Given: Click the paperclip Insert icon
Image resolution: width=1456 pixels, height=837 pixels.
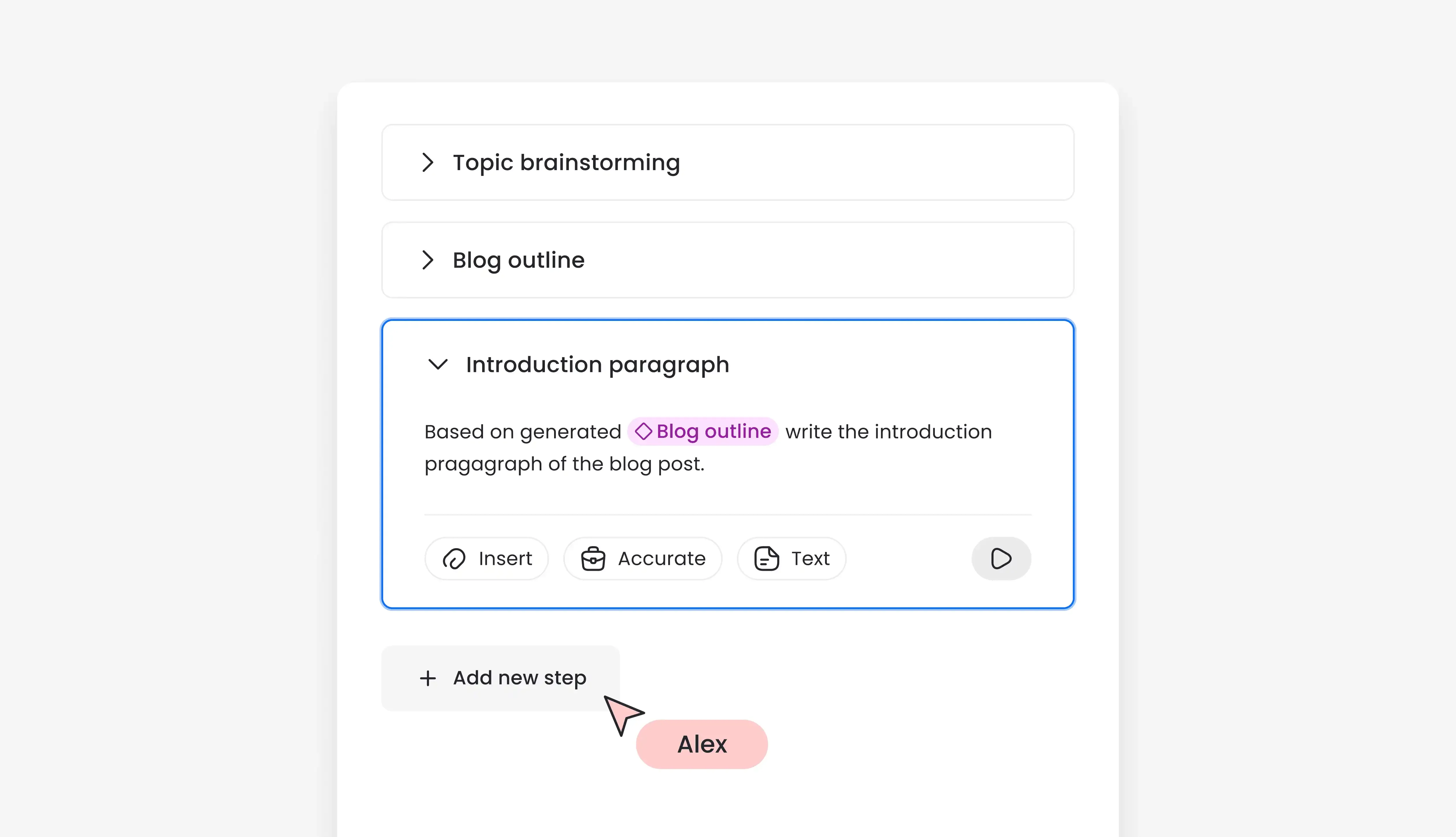Looking at the screenshot, I should [454, 559].
